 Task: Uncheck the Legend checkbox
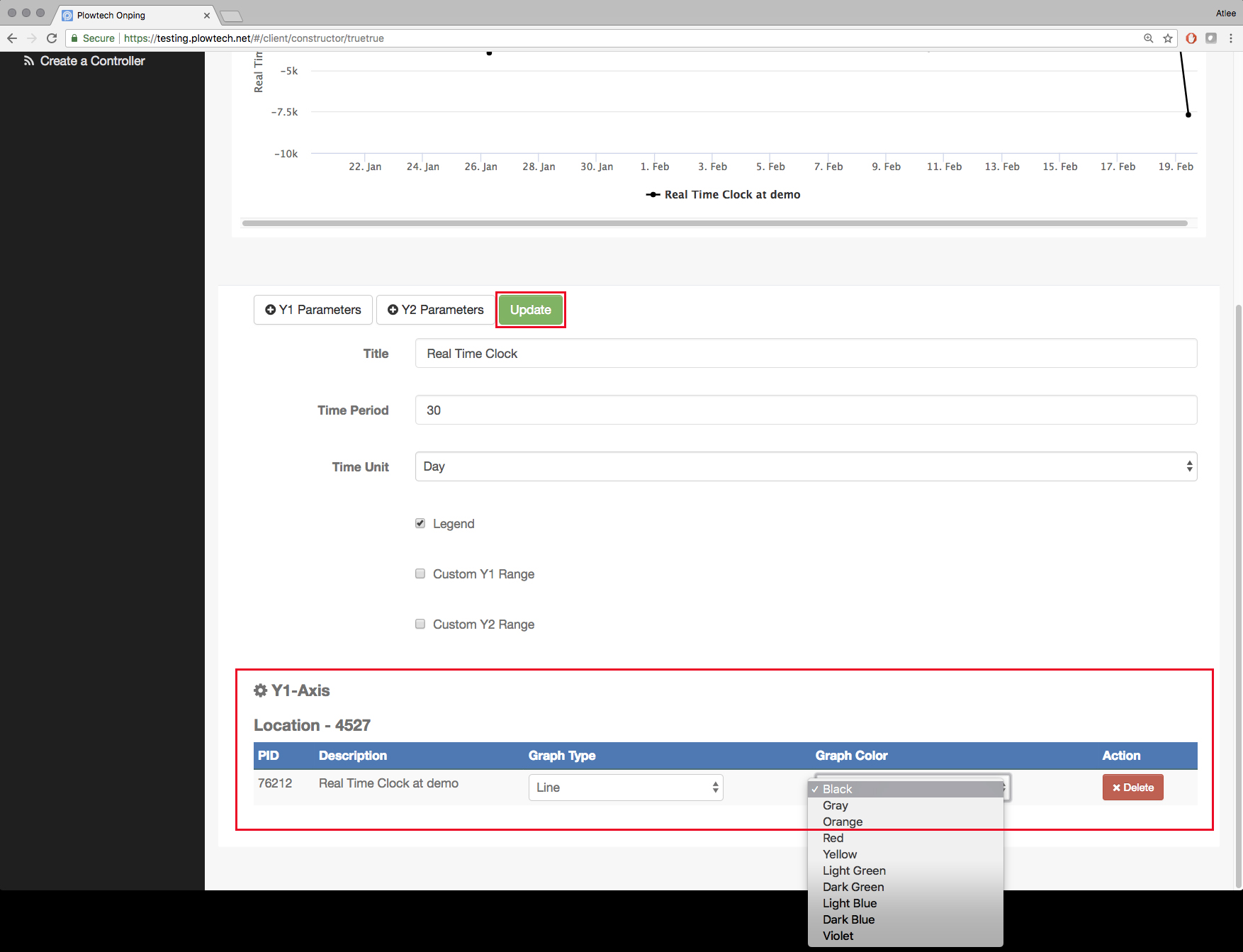click(420, 523)
